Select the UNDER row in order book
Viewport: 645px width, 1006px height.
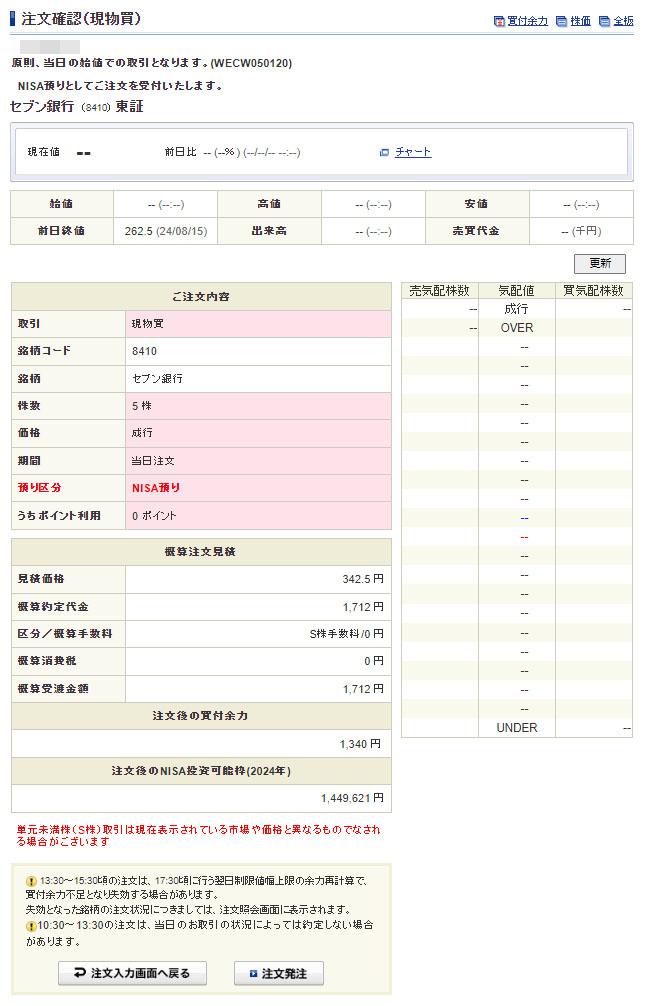click(x=516, y=728)
